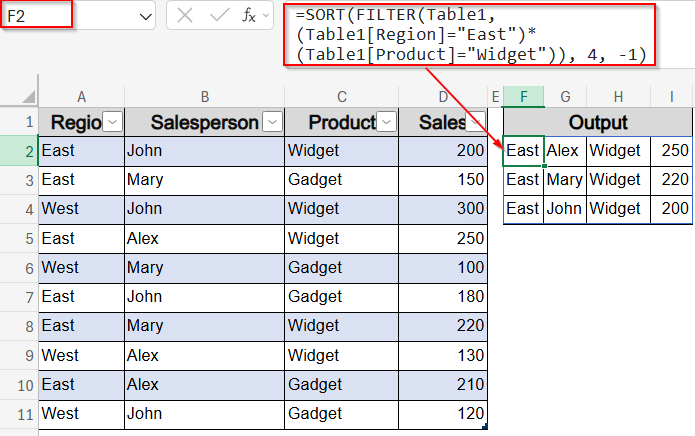The height and width of the screenshot is (436, 695).
Task: Select column B header
Action: [204, 96]
